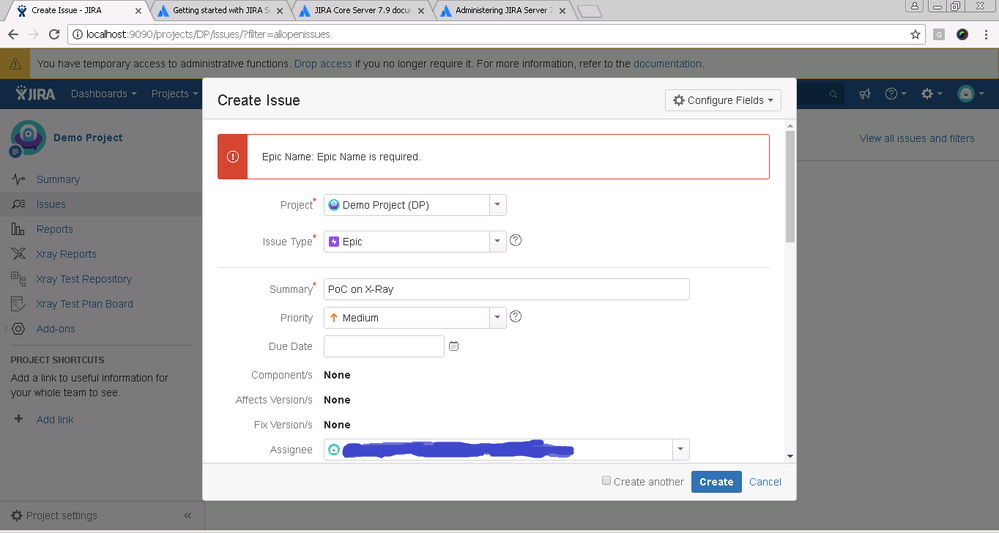Open the Reports bar chart icon
The height and width of the screenshot is (533, 999).
point(18,229)
